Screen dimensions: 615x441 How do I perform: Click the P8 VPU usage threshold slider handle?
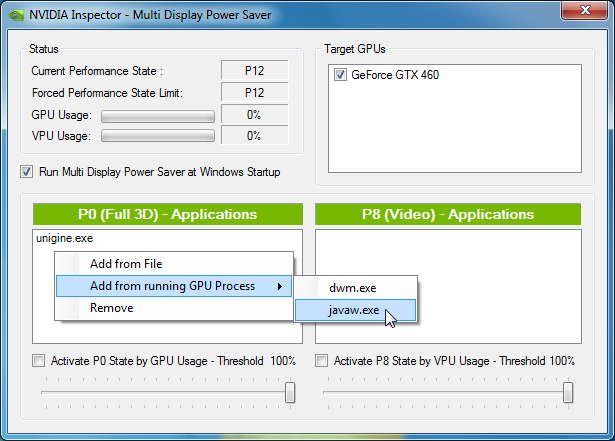pyautogui.click(x=568, y=393)
